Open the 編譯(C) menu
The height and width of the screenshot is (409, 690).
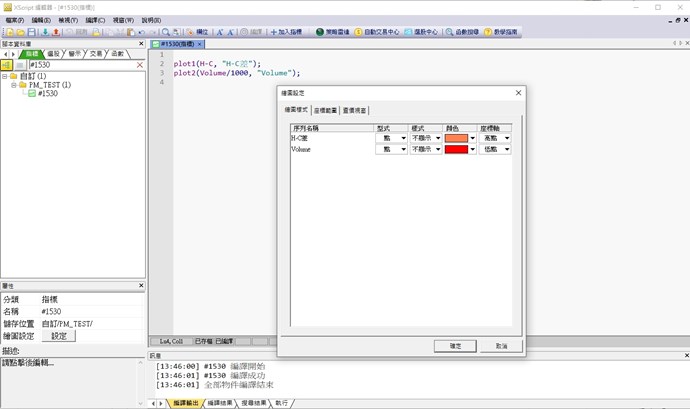(x=95, y=19)
